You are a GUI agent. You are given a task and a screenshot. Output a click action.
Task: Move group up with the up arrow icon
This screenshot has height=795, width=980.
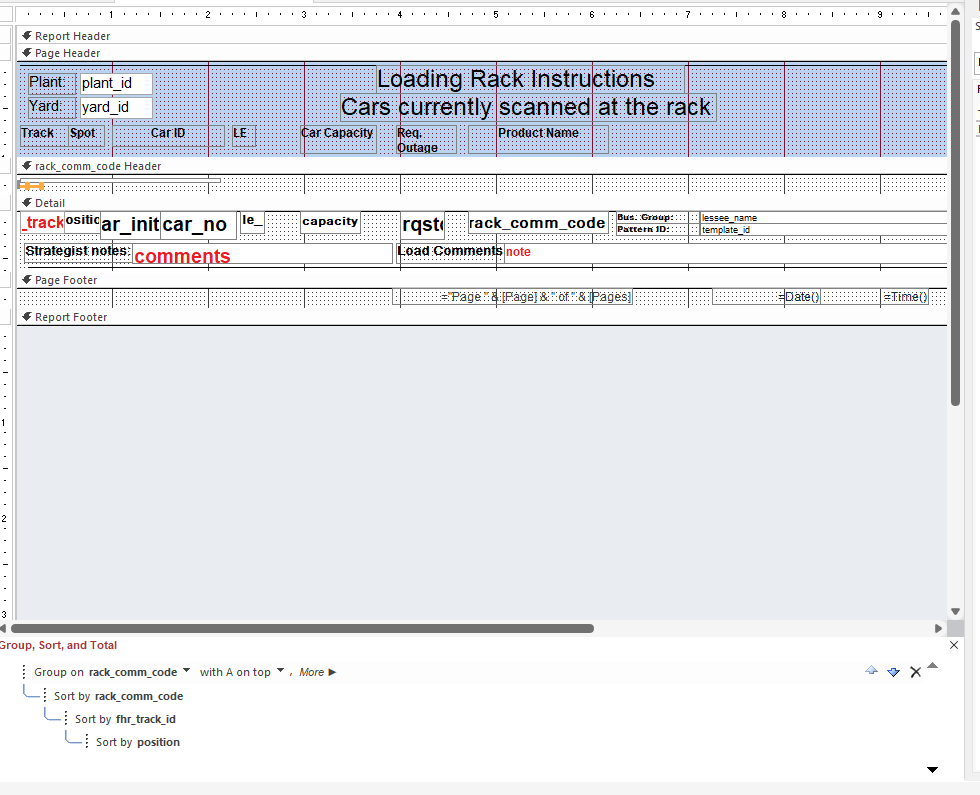871,671
